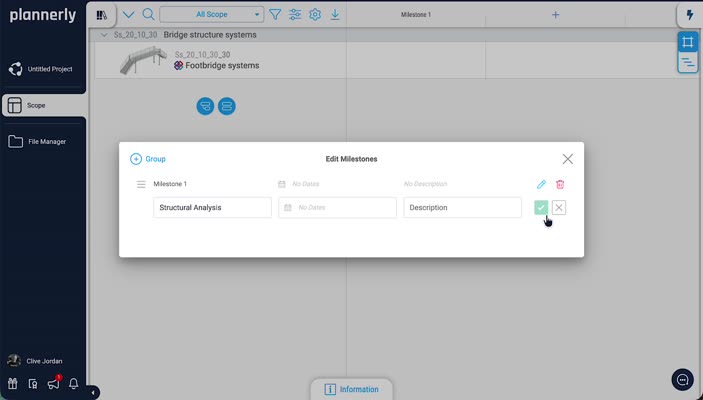The height and width of the screenshot is (400, 703).
Task: Open the No Dates date picker field
Action: 337,208
